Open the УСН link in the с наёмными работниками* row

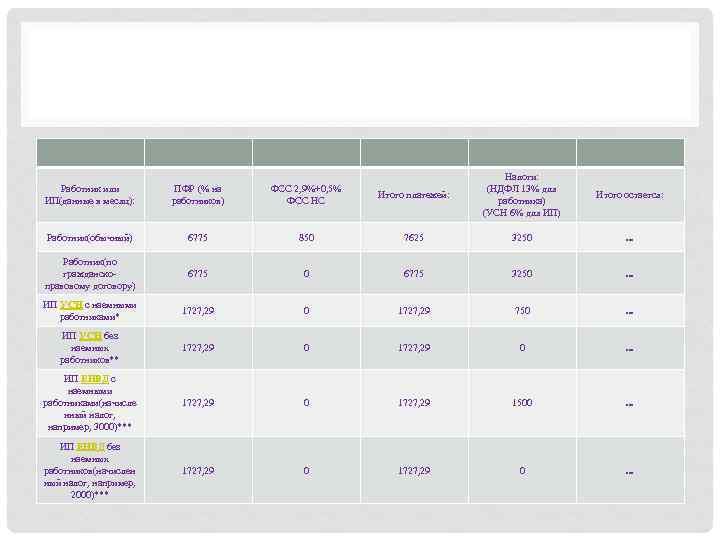click(x=71, y=305)
